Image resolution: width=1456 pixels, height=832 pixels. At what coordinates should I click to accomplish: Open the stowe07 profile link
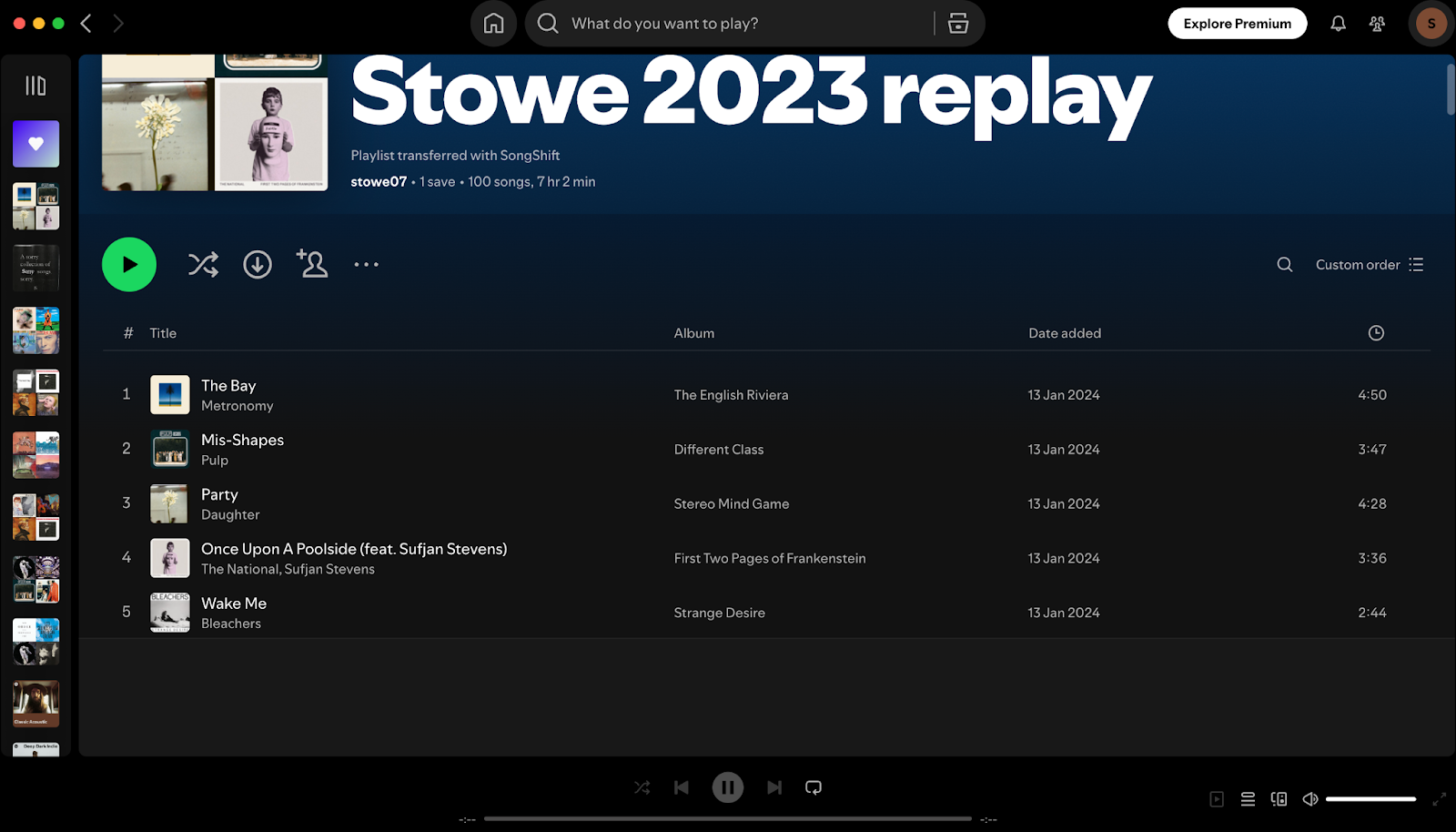click(x=378, y=181)
